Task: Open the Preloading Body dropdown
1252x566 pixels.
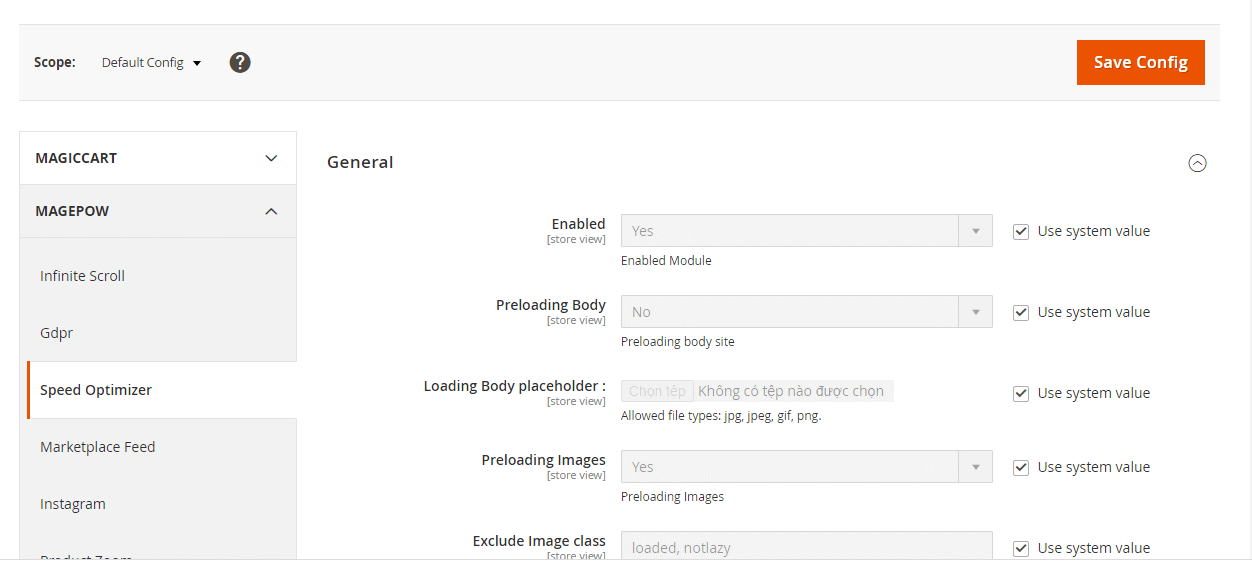Action: pos(806,312)
